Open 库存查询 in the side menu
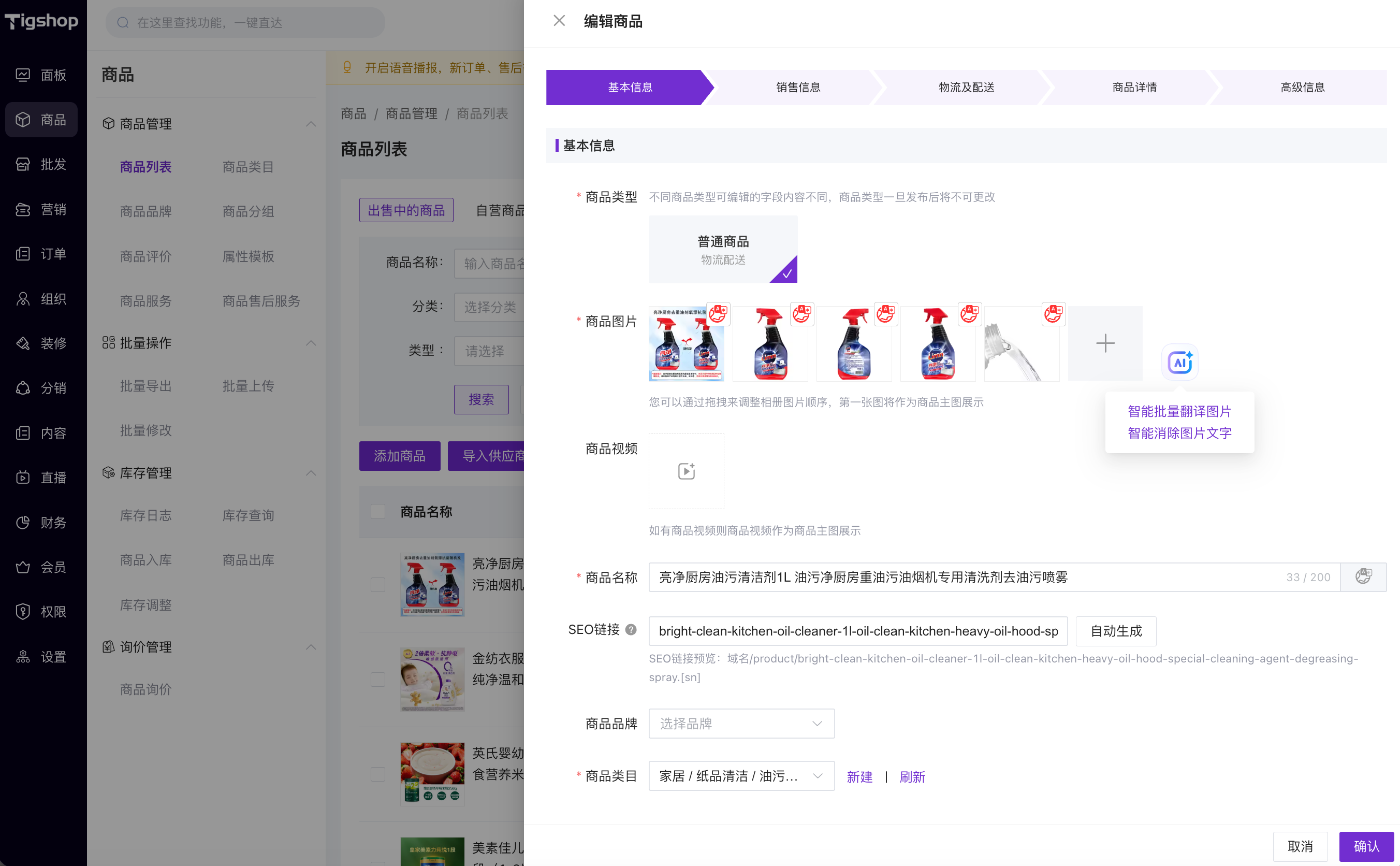Screen dimensions: 1400x866 [x=248, y=515]
